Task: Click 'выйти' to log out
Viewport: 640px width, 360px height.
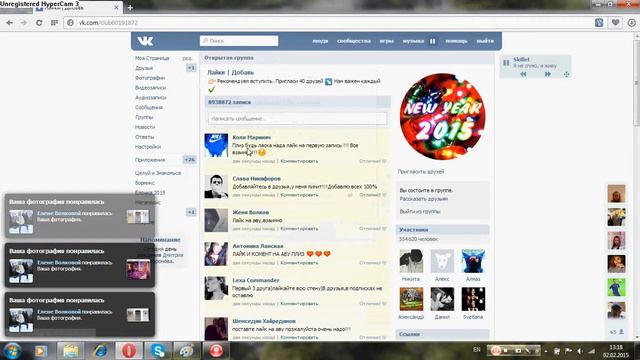Action: [x=485, y=41]
